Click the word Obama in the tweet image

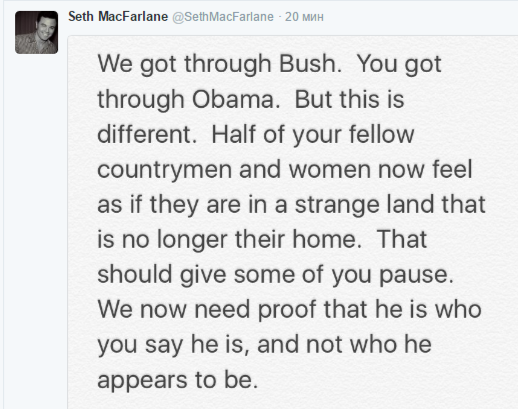[235, 99]
